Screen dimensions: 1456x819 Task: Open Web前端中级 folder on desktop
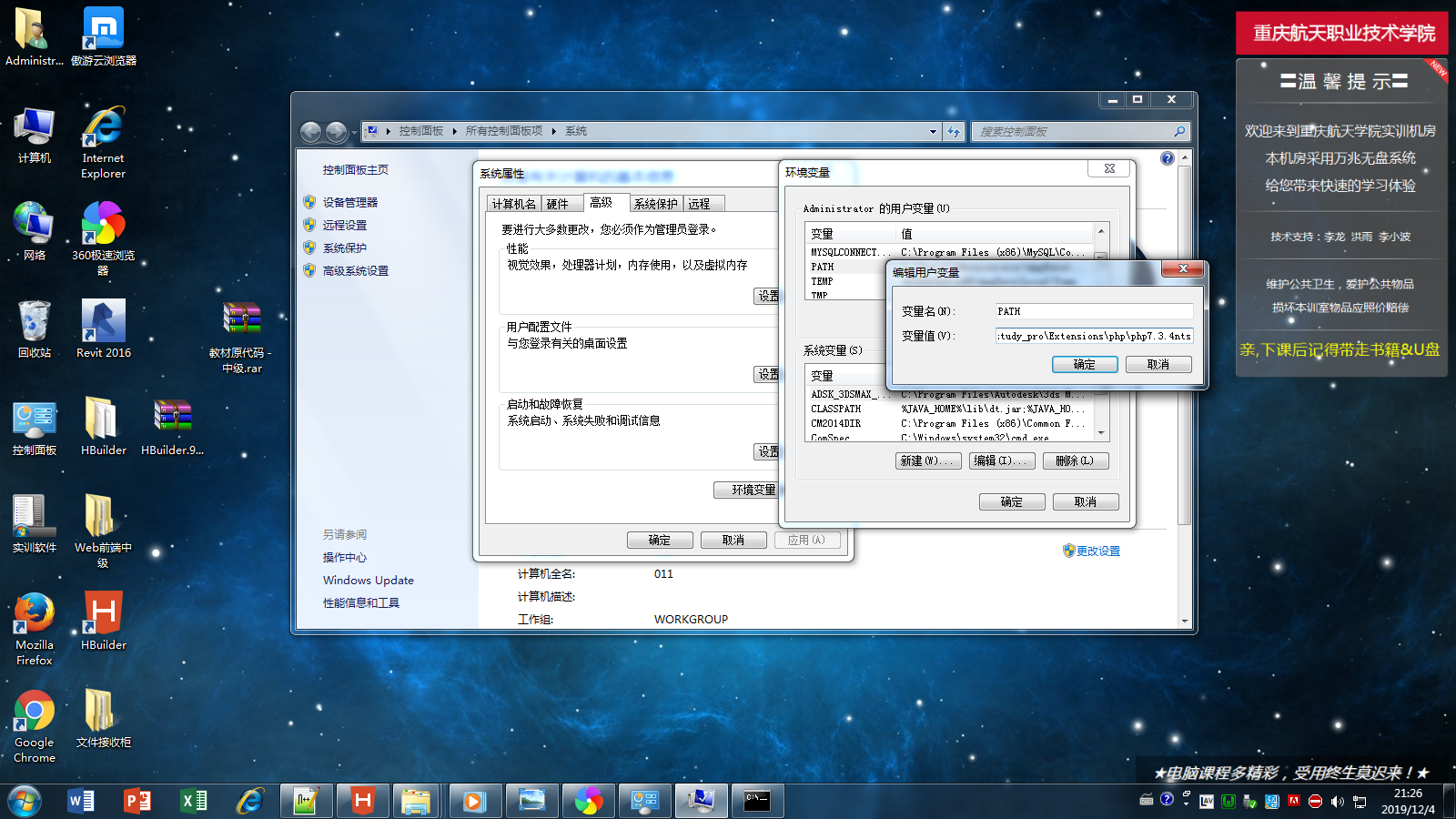click(104, 531)
